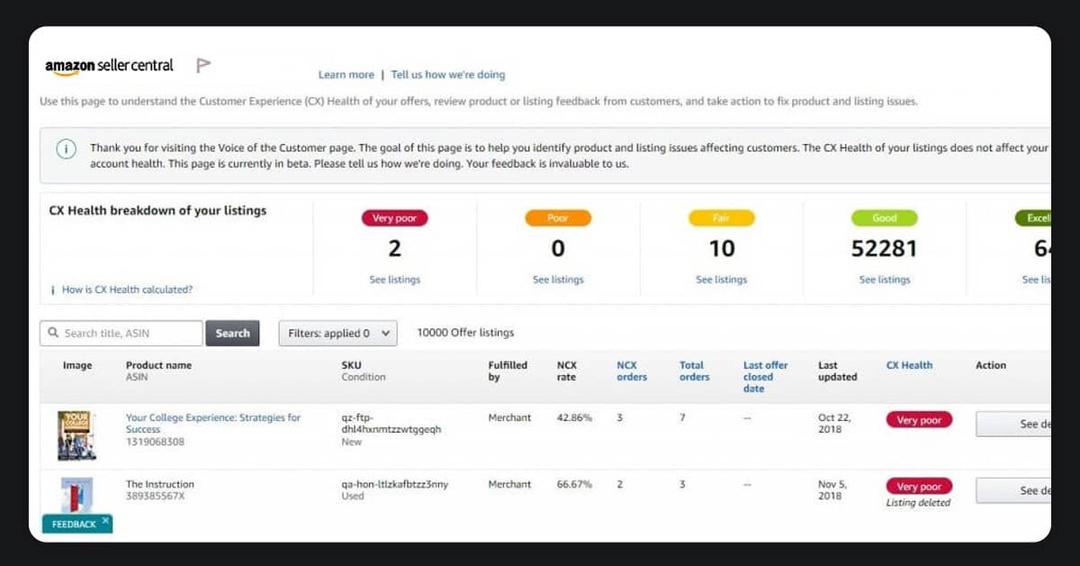Click The Instruction product name
This screenshot has height=566, width=1080.
tap(160, 485)
